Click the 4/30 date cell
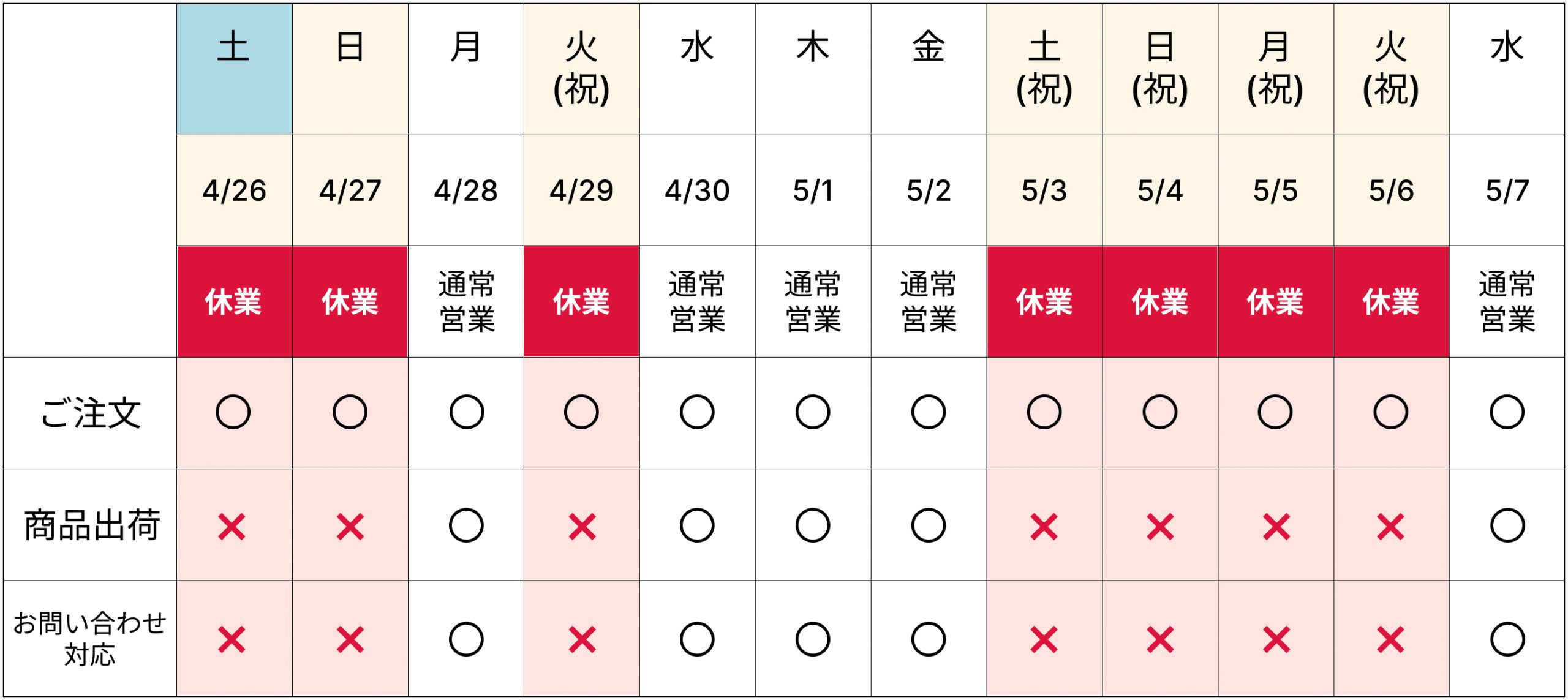 697,190
